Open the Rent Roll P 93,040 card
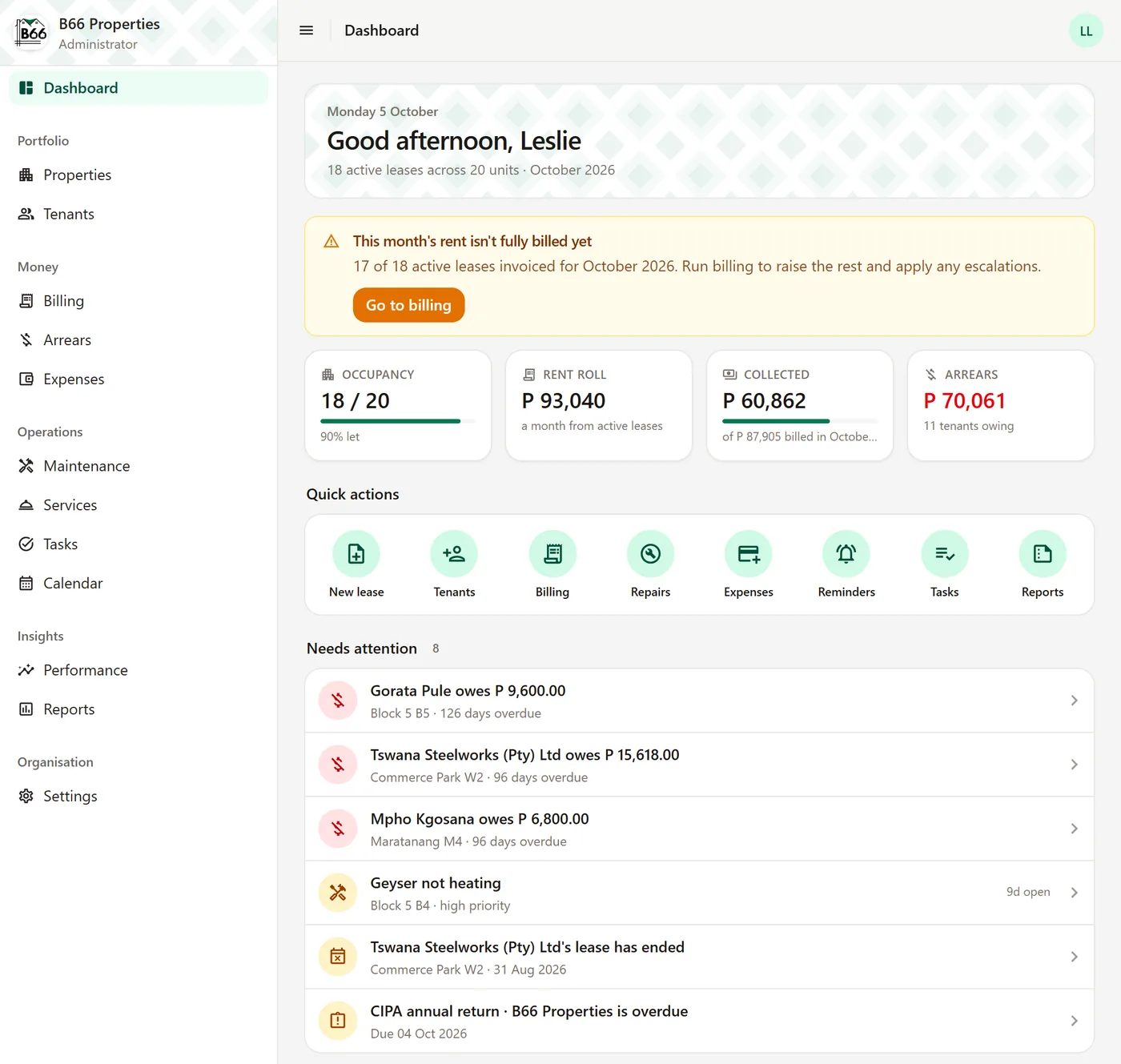 599,405
